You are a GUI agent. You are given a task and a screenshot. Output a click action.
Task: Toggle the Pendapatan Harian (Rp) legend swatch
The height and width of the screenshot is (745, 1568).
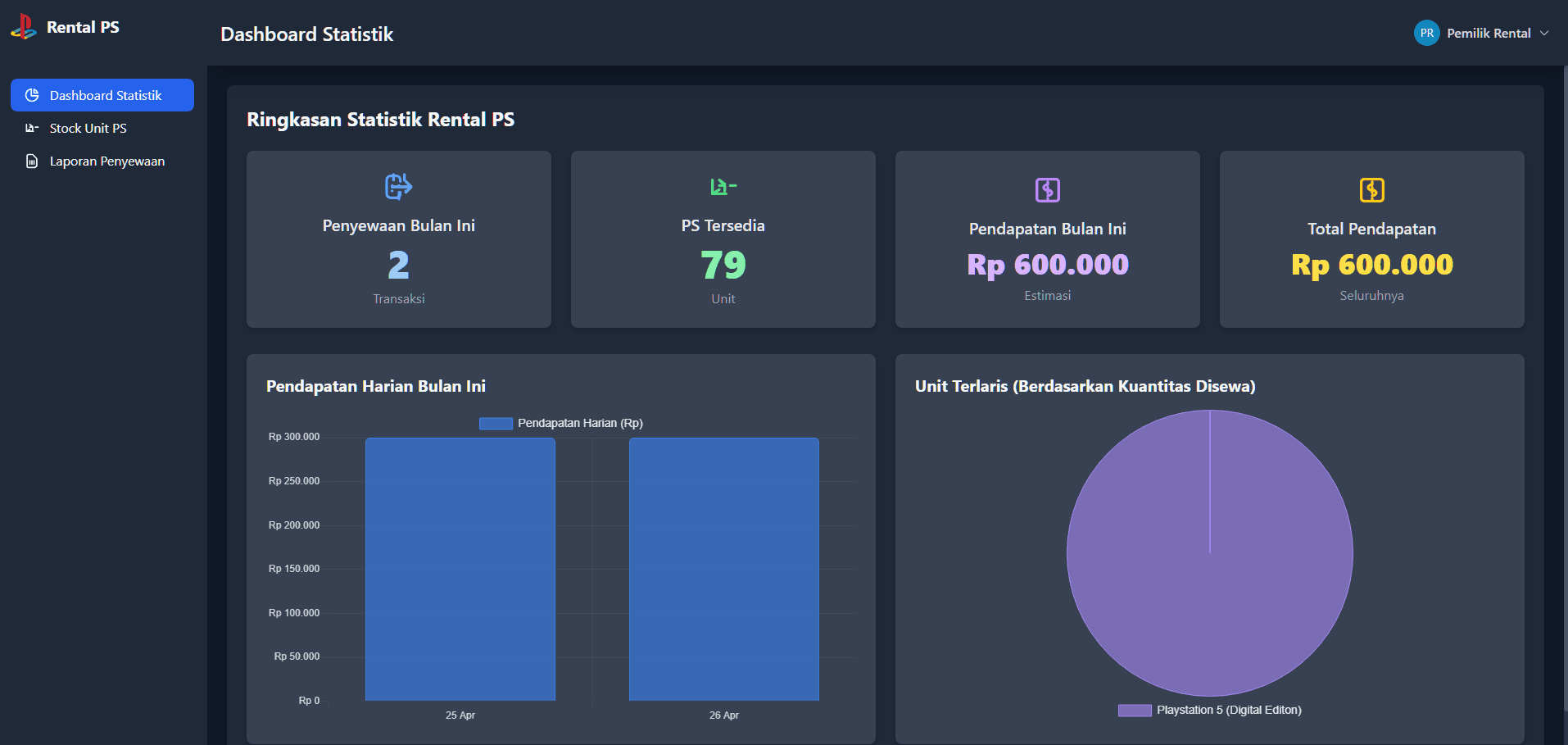(x=496, y=423)
